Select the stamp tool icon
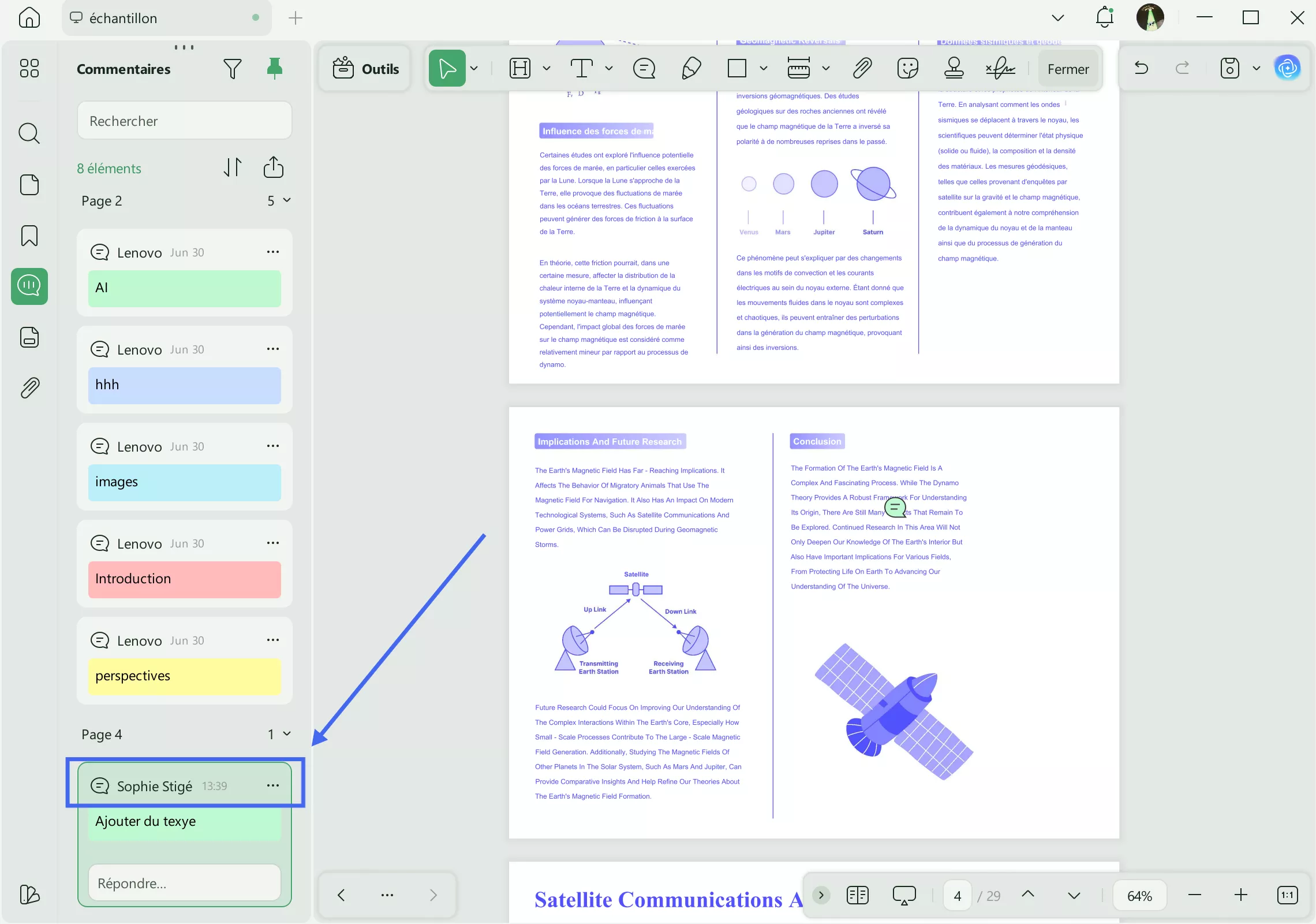 coord(954,69)
